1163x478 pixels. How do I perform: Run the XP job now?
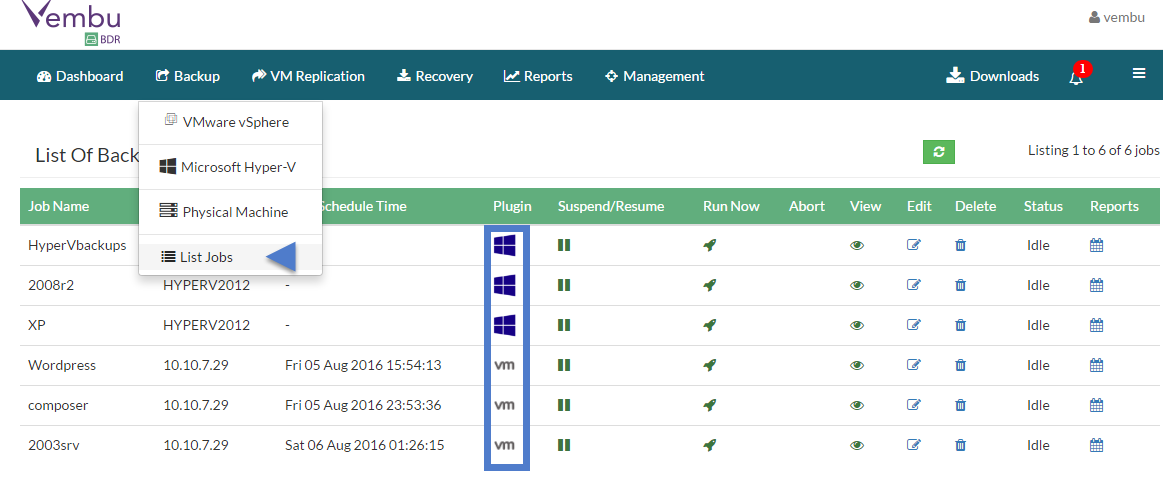tap(710, 325)
